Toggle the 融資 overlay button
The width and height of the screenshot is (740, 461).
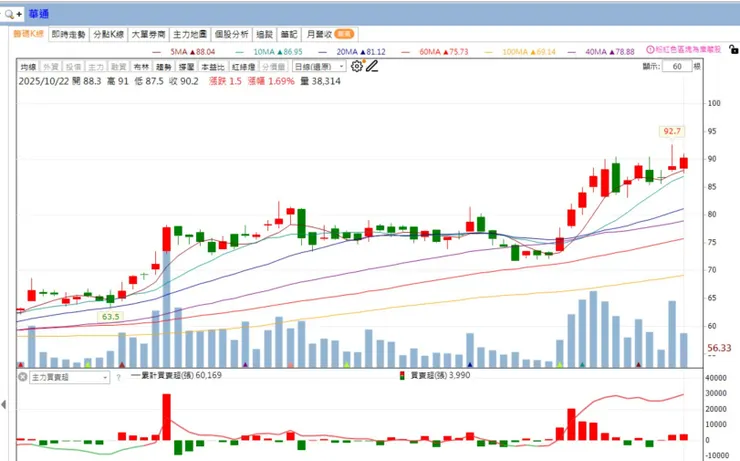[x=118, y=67]
